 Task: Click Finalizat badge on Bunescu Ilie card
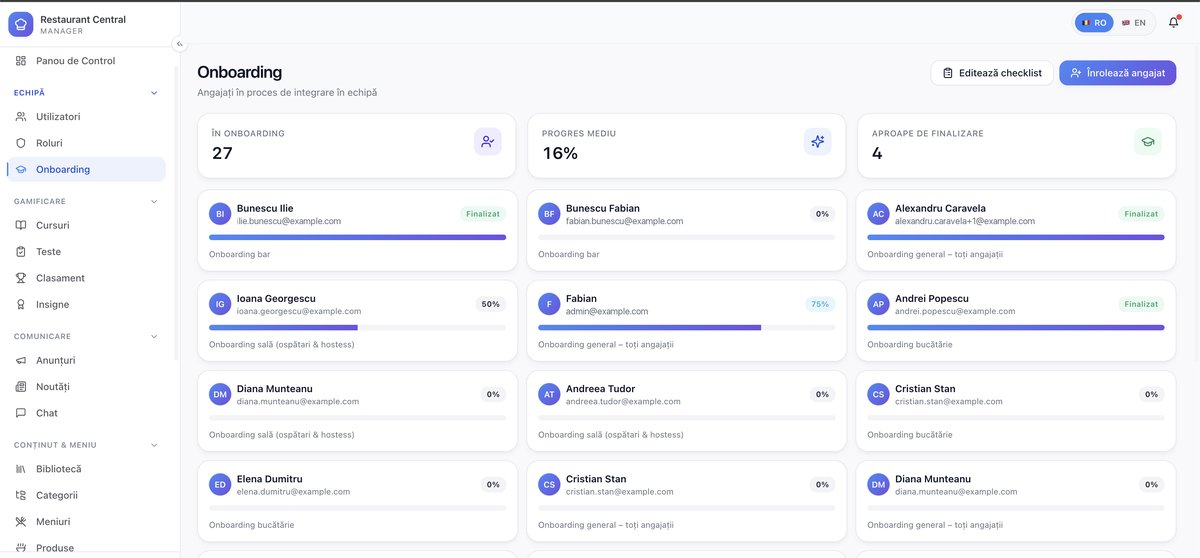click(483, 214)
